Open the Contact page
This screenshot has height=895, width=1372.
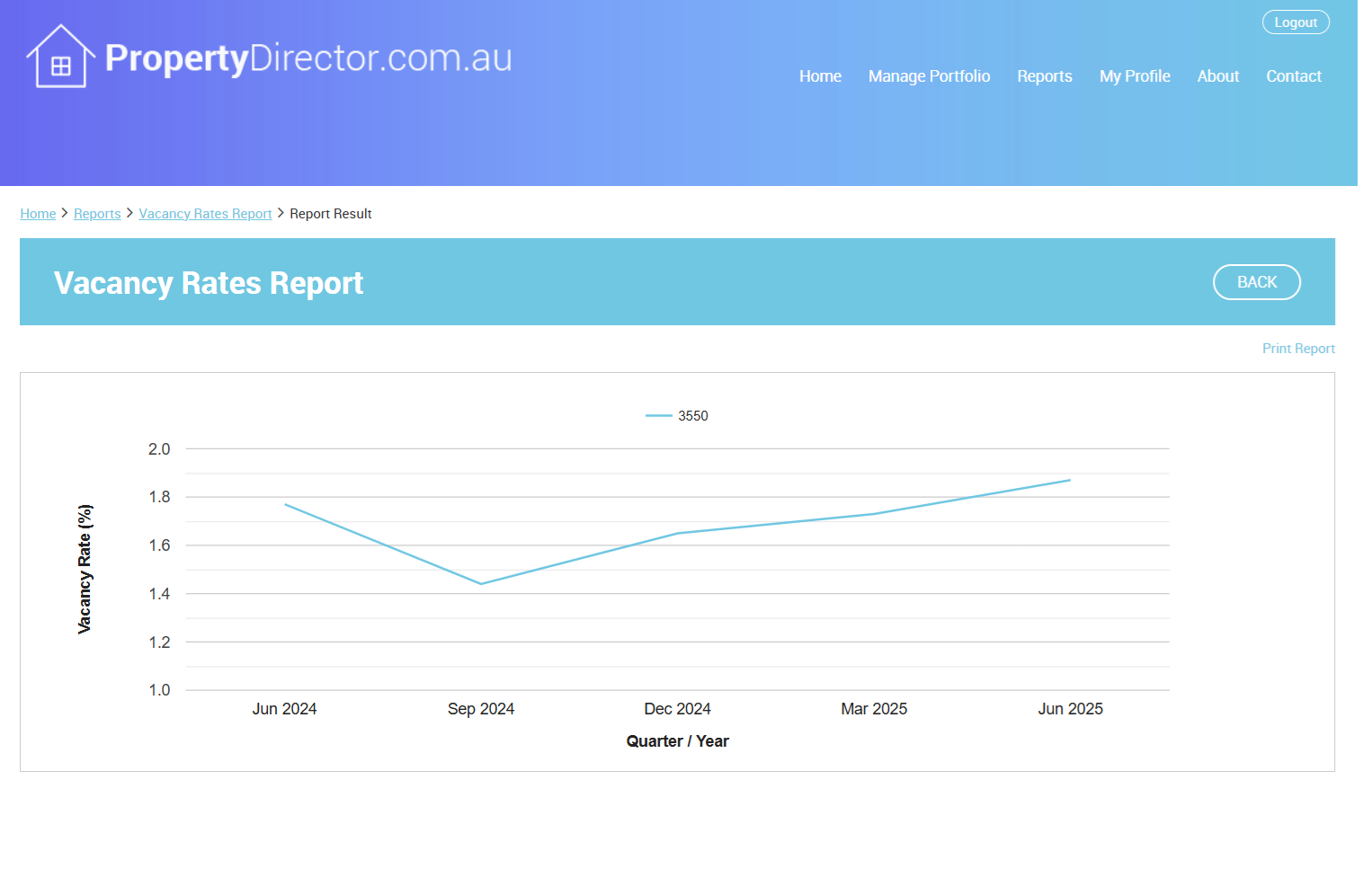point(1293,76)
